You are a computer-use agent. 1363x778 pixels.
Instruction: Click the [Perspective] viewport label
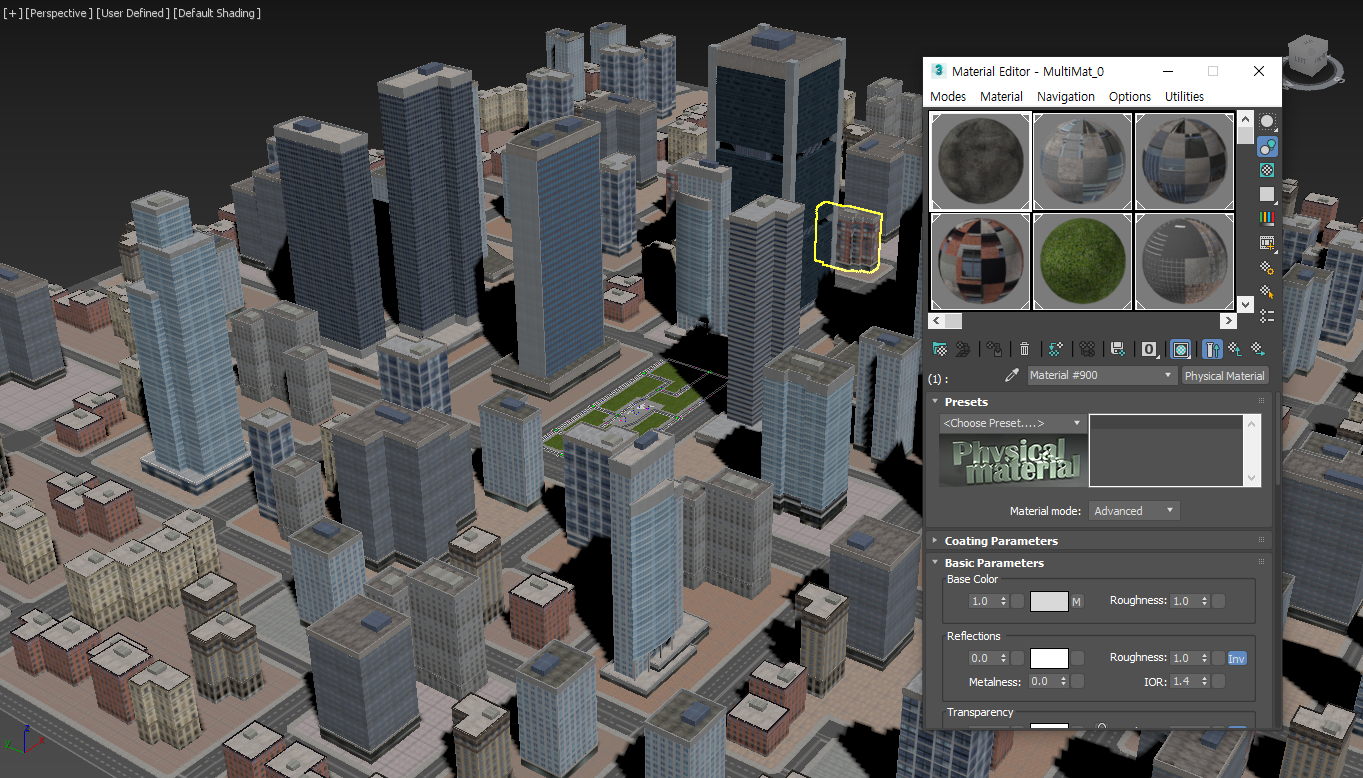58,13
